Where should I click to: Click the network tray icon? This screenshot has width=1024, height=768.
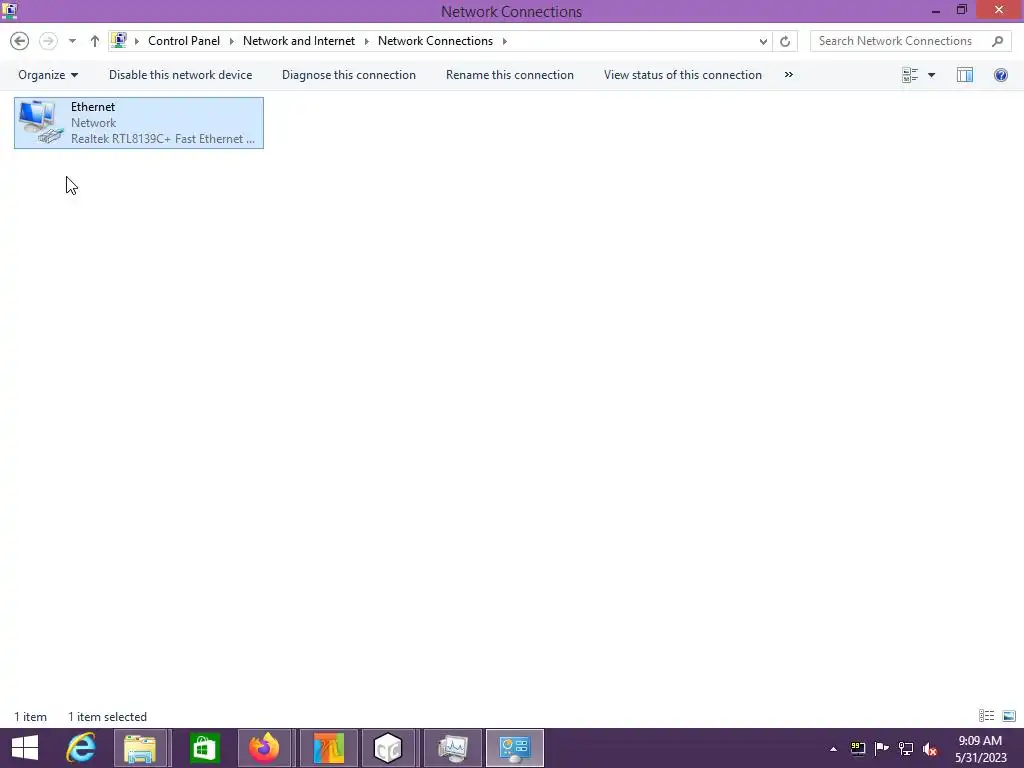pyautogui.click(x=906, y=748)
